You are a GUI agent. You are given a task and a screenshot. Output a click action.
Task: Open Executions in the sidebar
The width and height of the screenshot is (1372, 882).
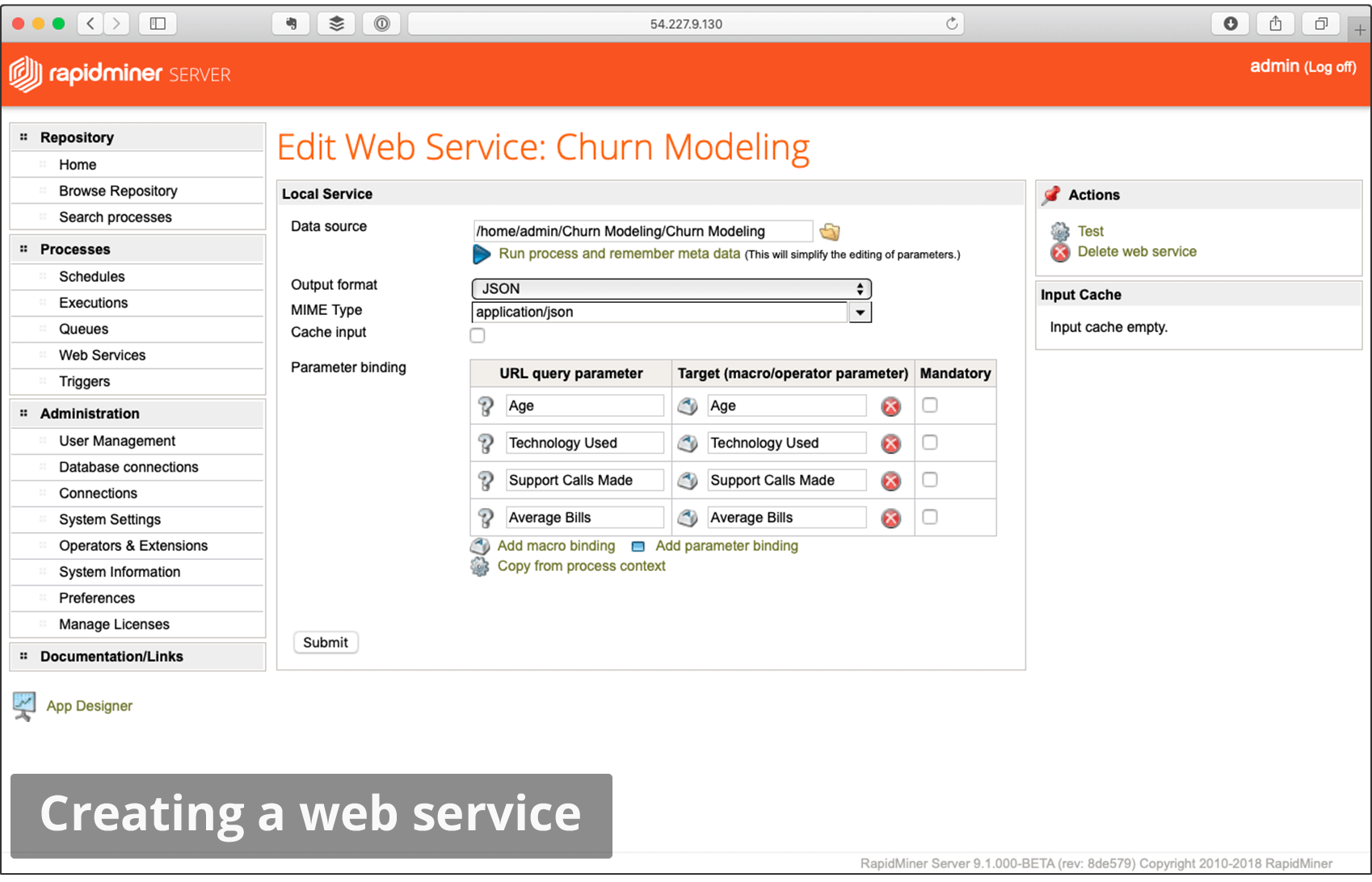coord(94,303)
